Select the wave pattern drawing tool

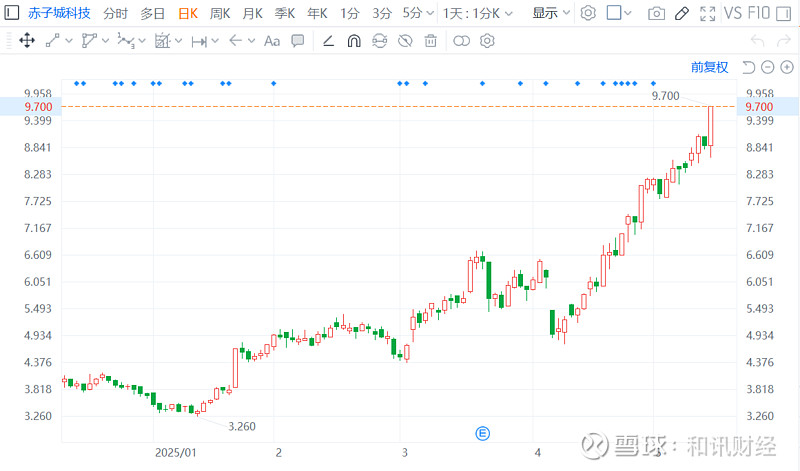(126, 40)
